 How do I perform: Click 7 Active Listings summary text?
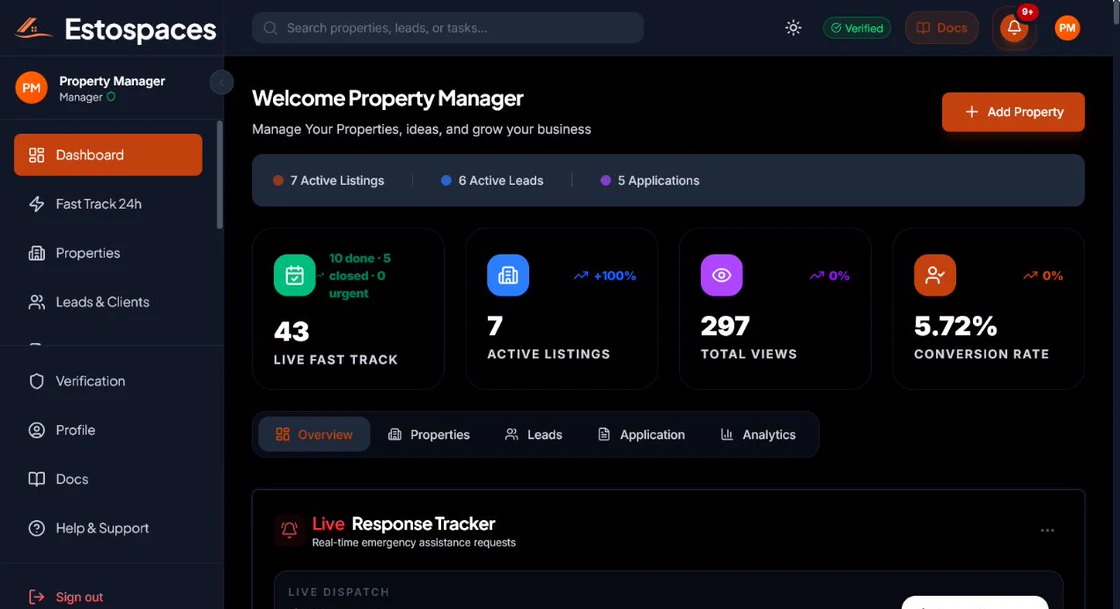(x=337, y=181)
